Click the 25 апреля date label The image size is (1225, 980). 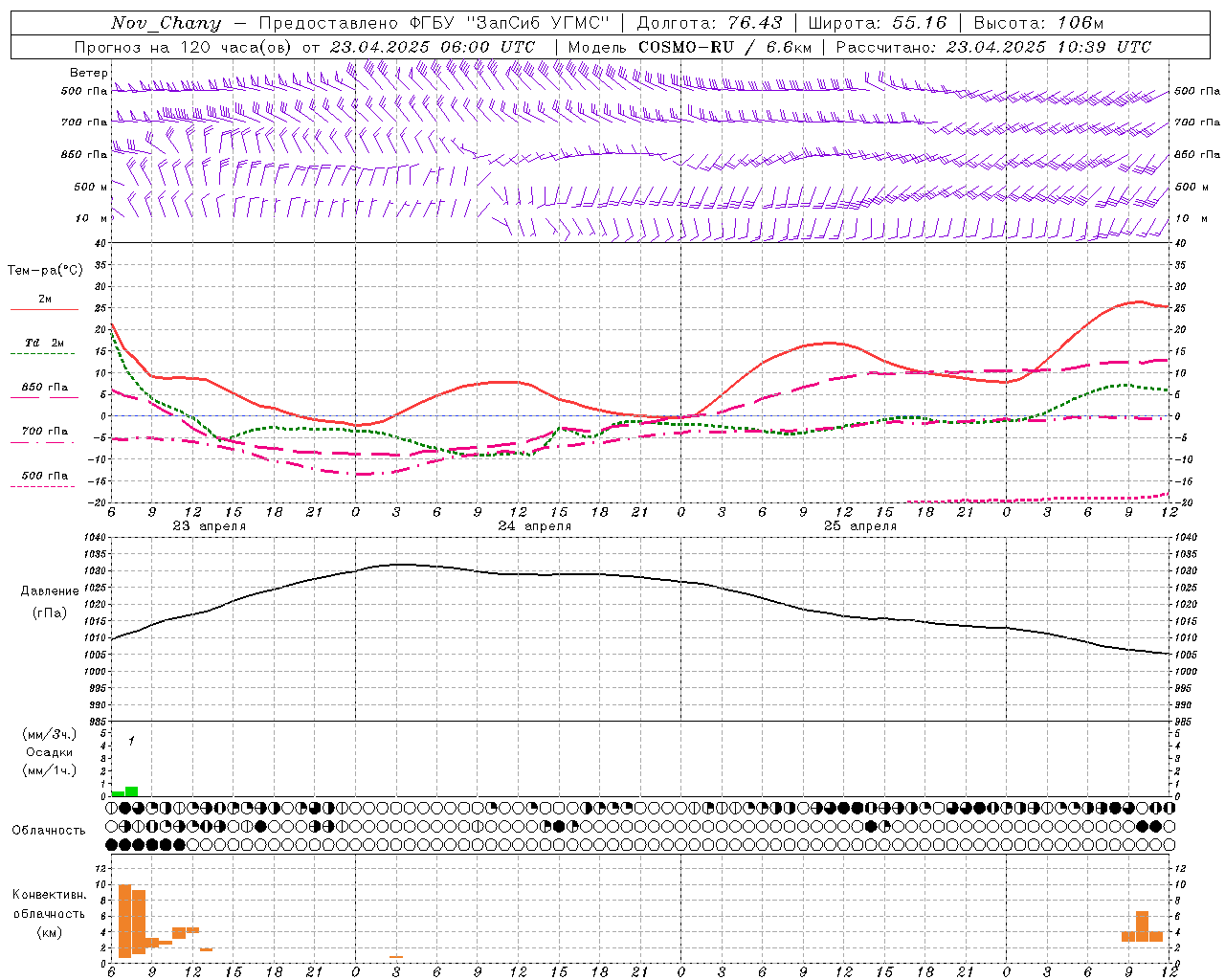pos(860,526)
